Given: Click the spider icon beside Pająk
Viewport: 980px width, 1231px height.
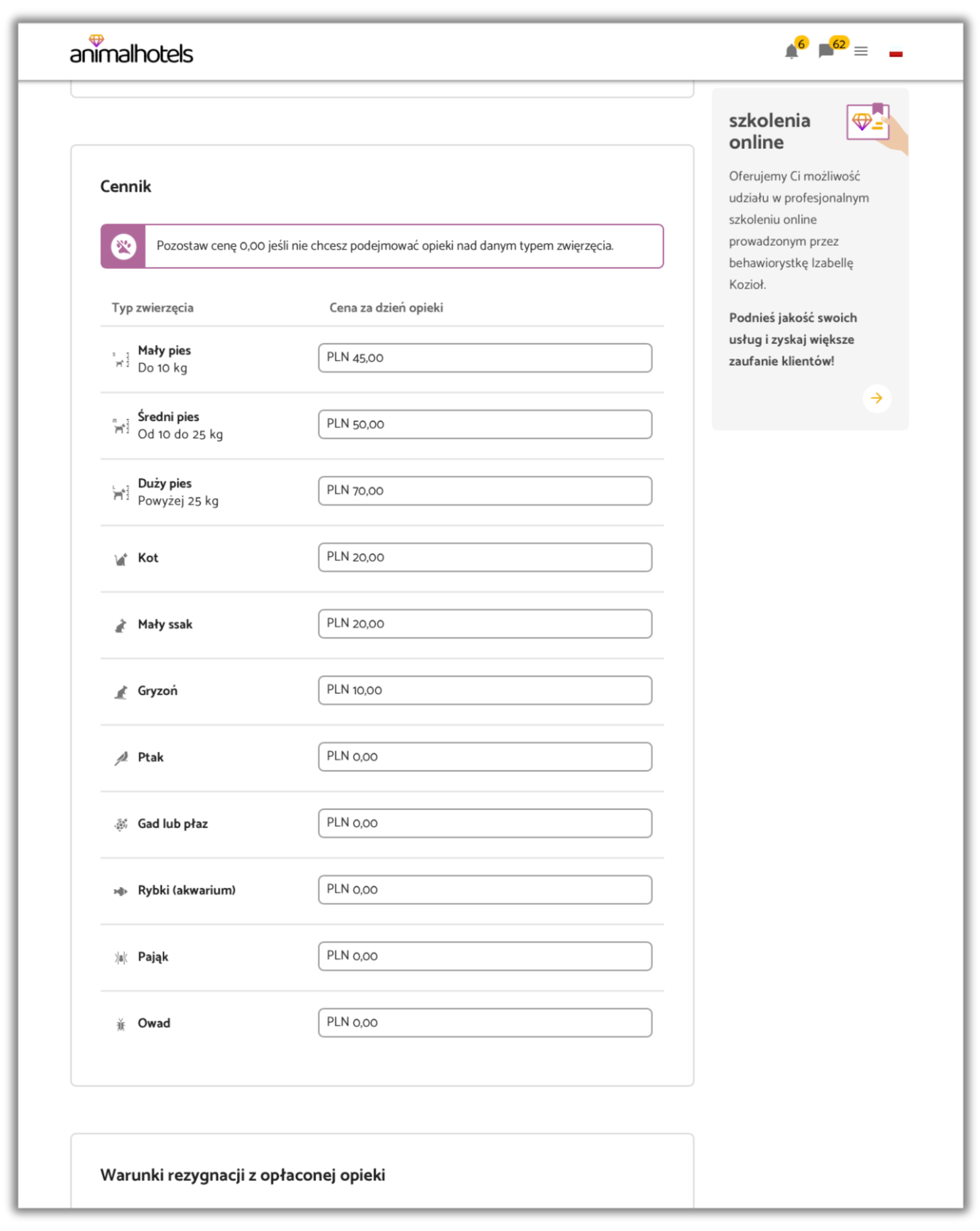Looking at the screenshot, I should click(121, 958).
